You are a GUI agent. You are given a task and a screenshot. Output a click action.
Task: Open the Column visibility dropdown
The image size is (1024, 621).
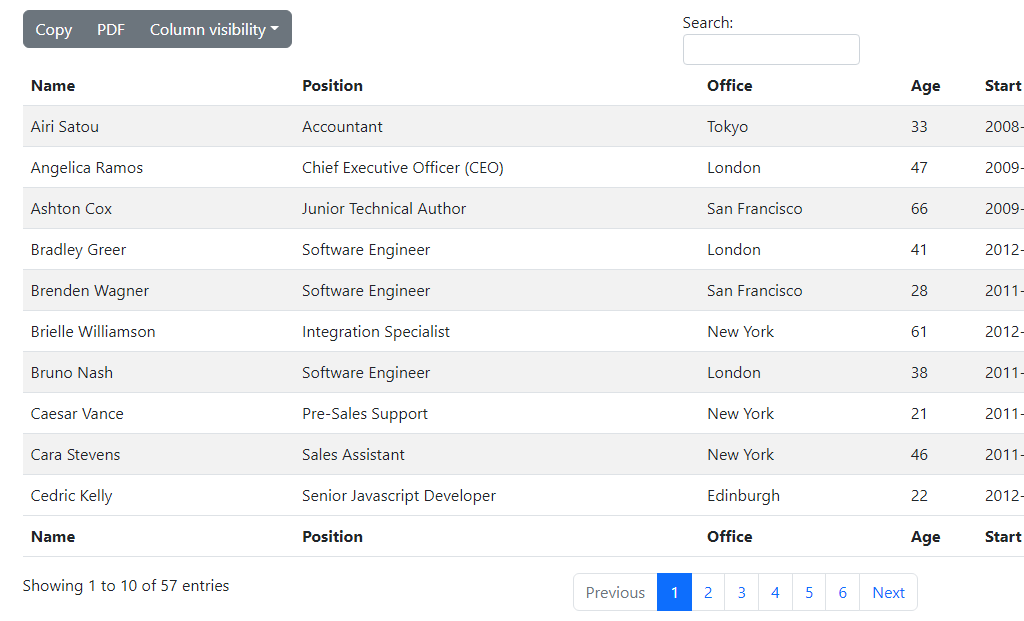point(214,30)
